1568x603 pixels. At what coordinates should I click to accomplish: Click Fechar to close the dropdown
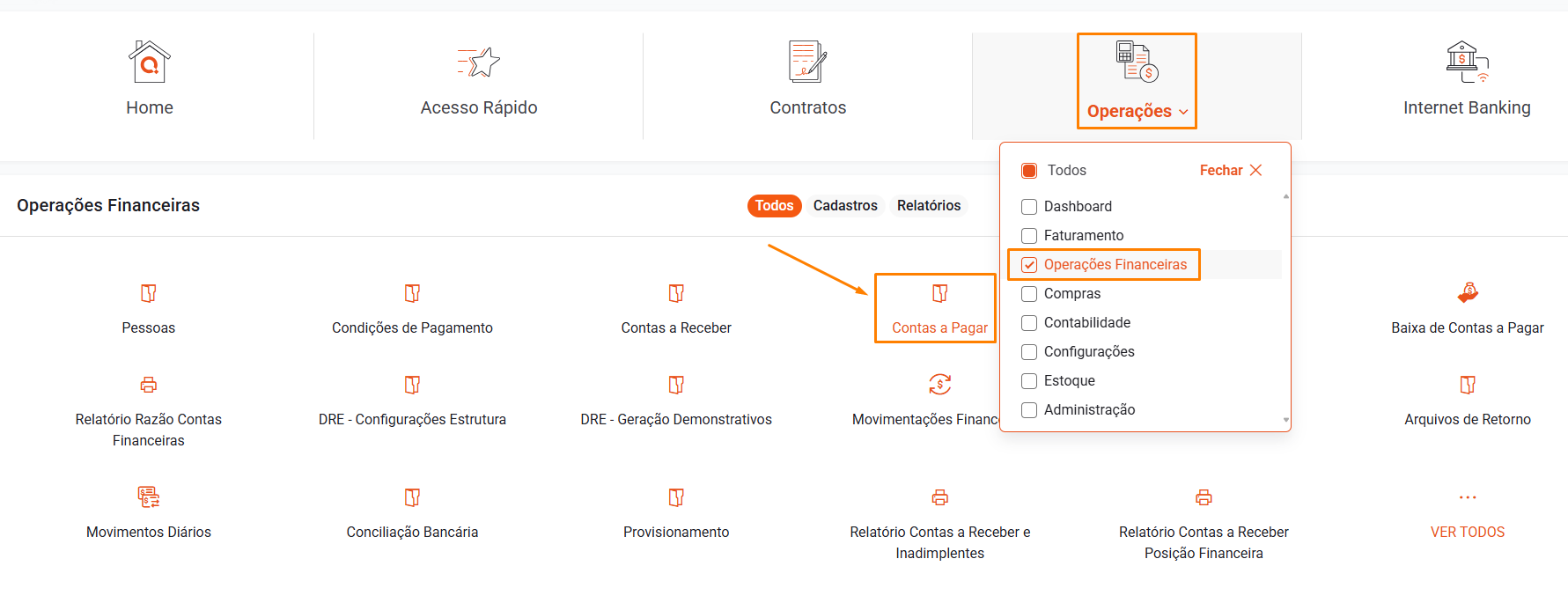tap(1230, 171)
